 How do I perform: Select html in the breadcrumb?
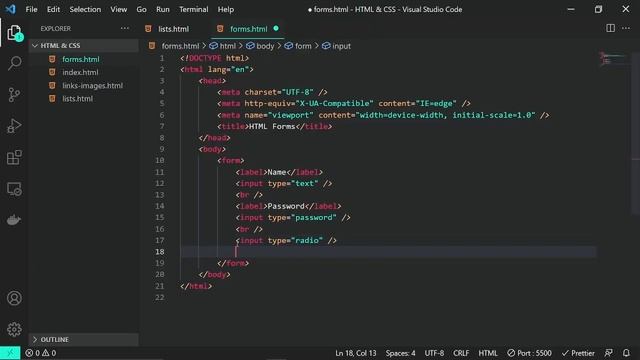[223, 46]
